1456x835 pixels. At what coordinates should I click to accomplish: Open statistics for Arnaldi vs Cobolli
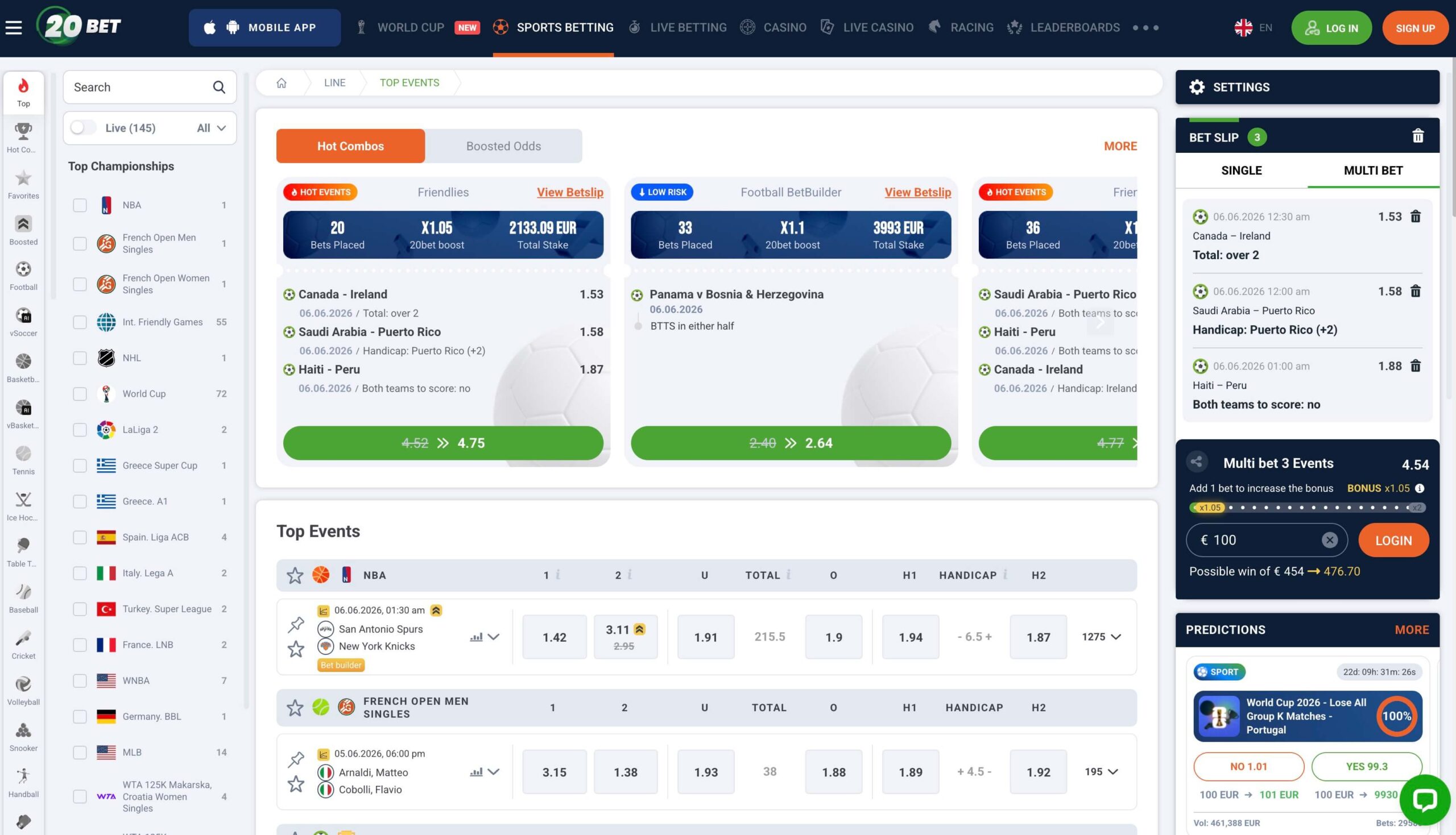(475, 772)
